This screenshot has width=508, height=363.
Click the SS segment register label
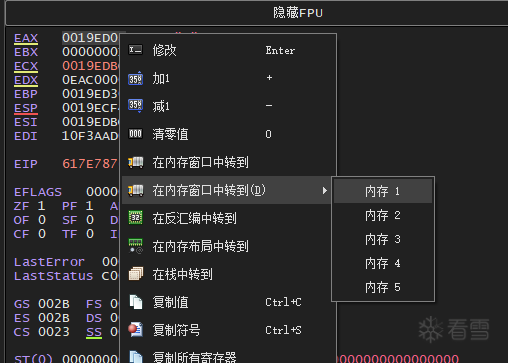[94, 332]
